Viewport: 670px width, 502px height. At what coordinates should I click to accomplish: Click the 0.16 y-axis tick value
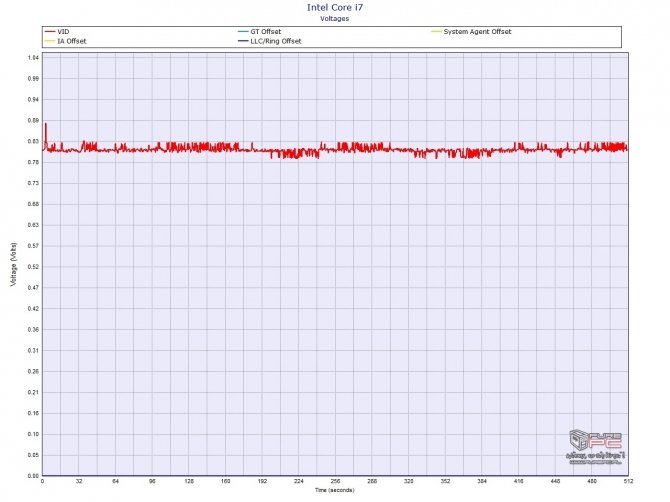tap(33, 414)
